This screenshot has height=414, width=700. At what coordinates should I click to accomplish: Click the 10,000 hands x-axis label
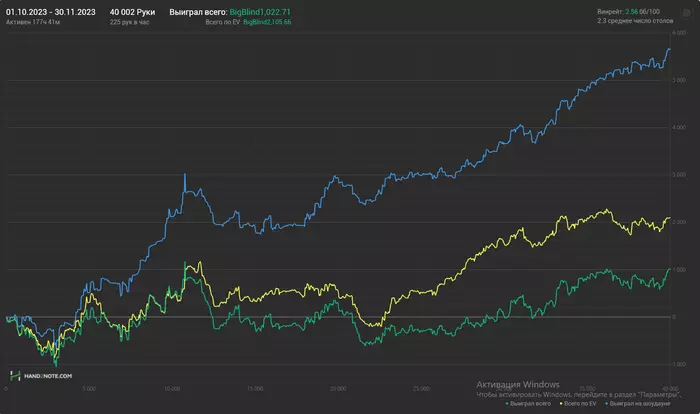click(172, 388)
